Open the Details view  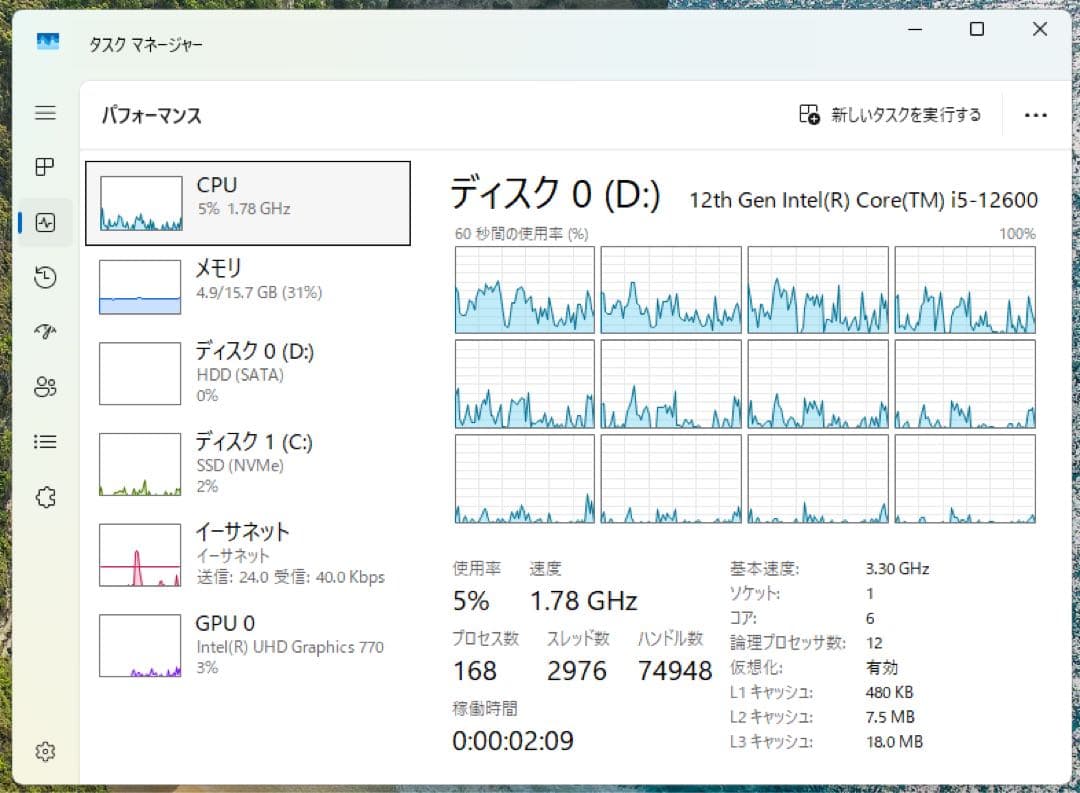click(45, 442)
